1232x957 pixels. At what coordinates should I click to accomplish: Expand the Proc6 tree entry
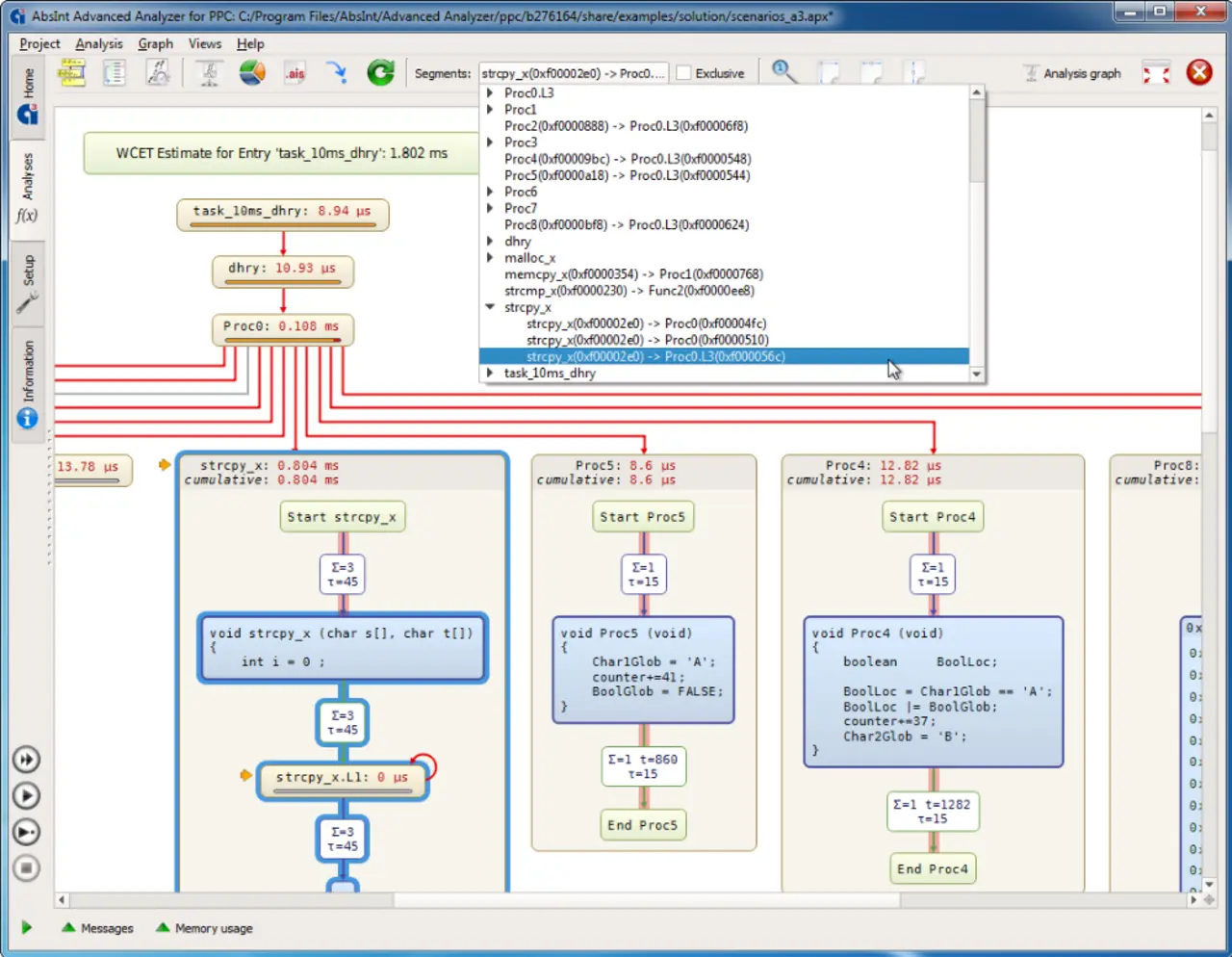tap(490, 192)
